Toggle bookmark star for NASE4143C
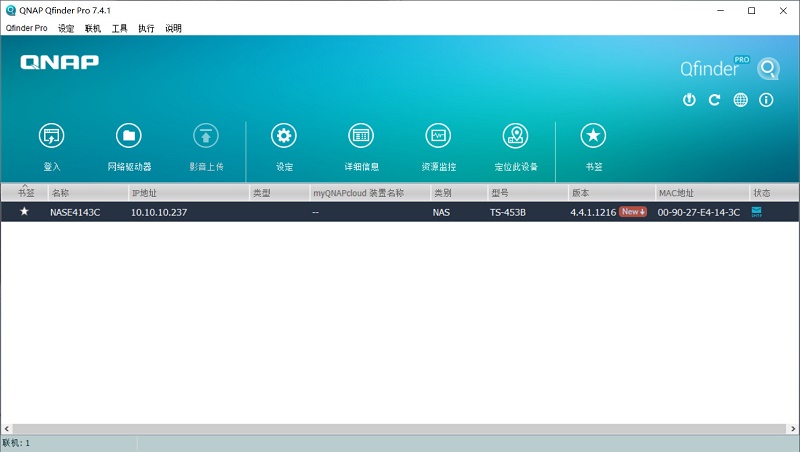 click(x=24, y=211)
